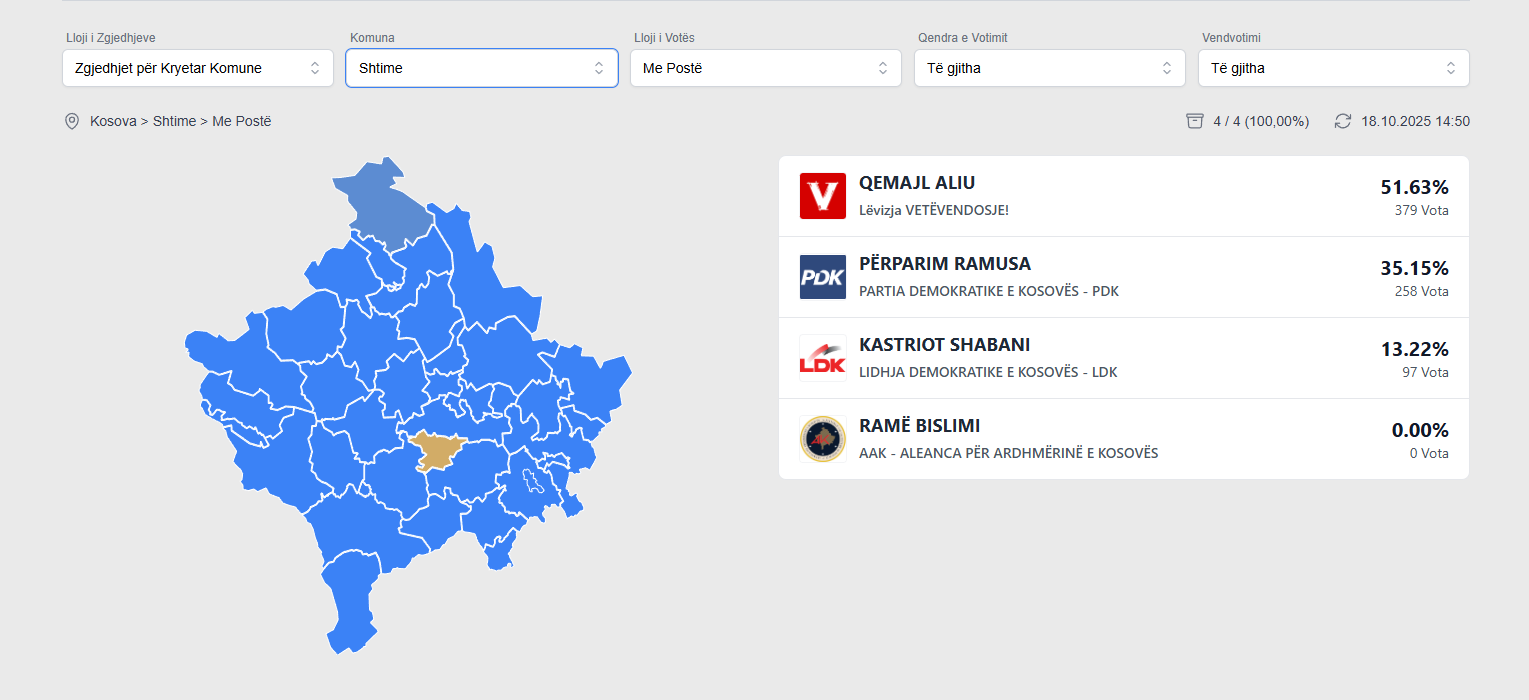
Task: Click the location pin breadcrumb icon
Action: point(72,121)
